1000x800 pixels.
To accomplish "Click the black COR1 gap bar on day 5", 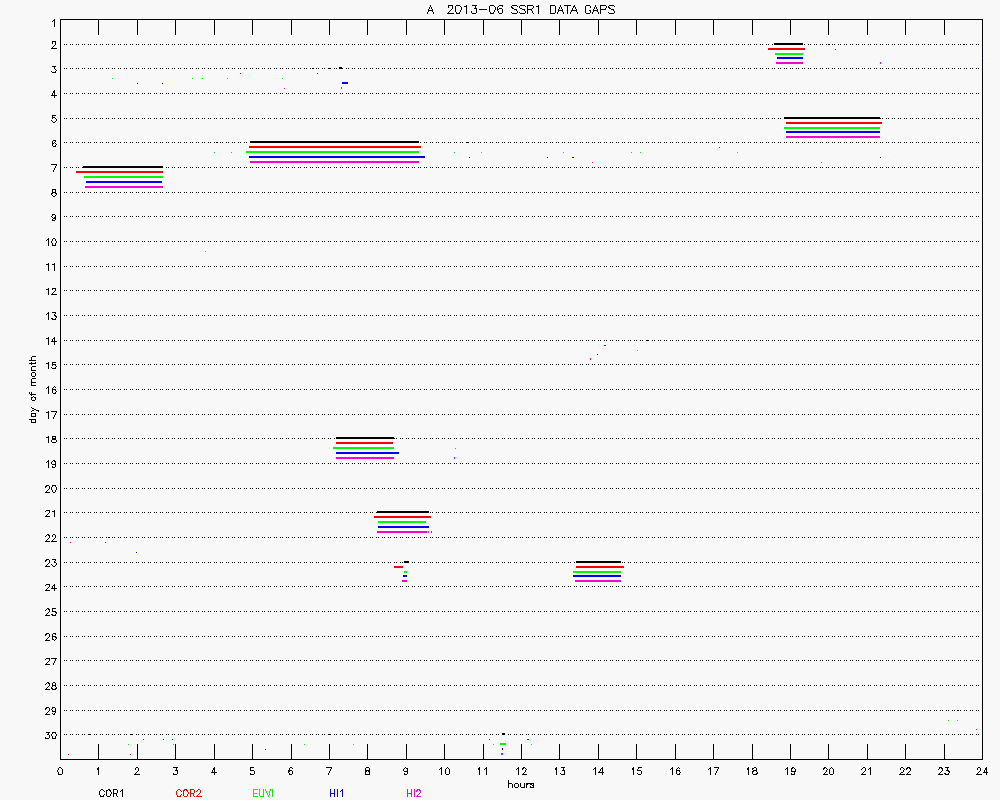I will coord(832,118).
